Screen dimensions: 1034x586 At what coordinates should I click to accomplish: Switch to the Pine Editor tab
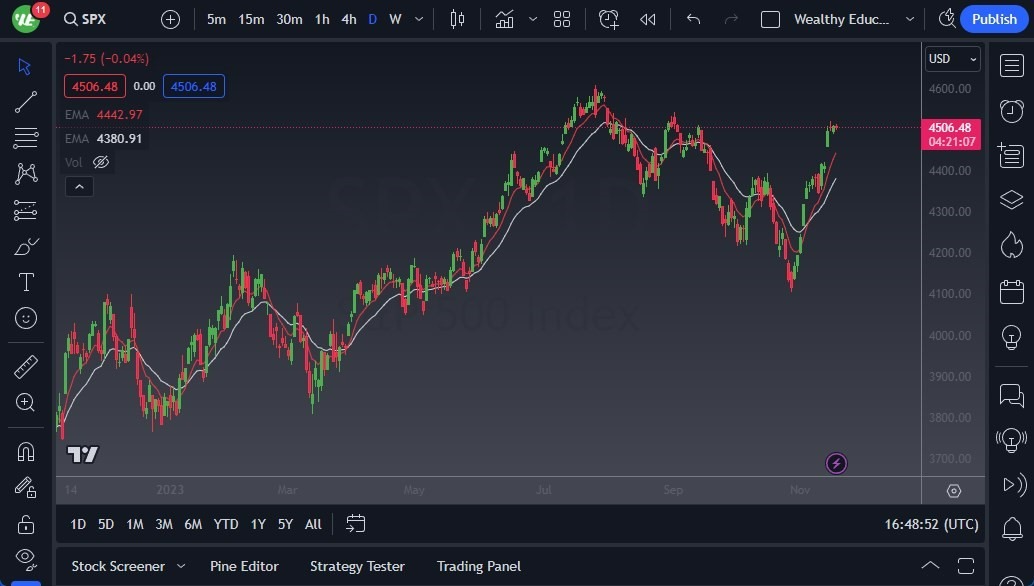[244, 566]
